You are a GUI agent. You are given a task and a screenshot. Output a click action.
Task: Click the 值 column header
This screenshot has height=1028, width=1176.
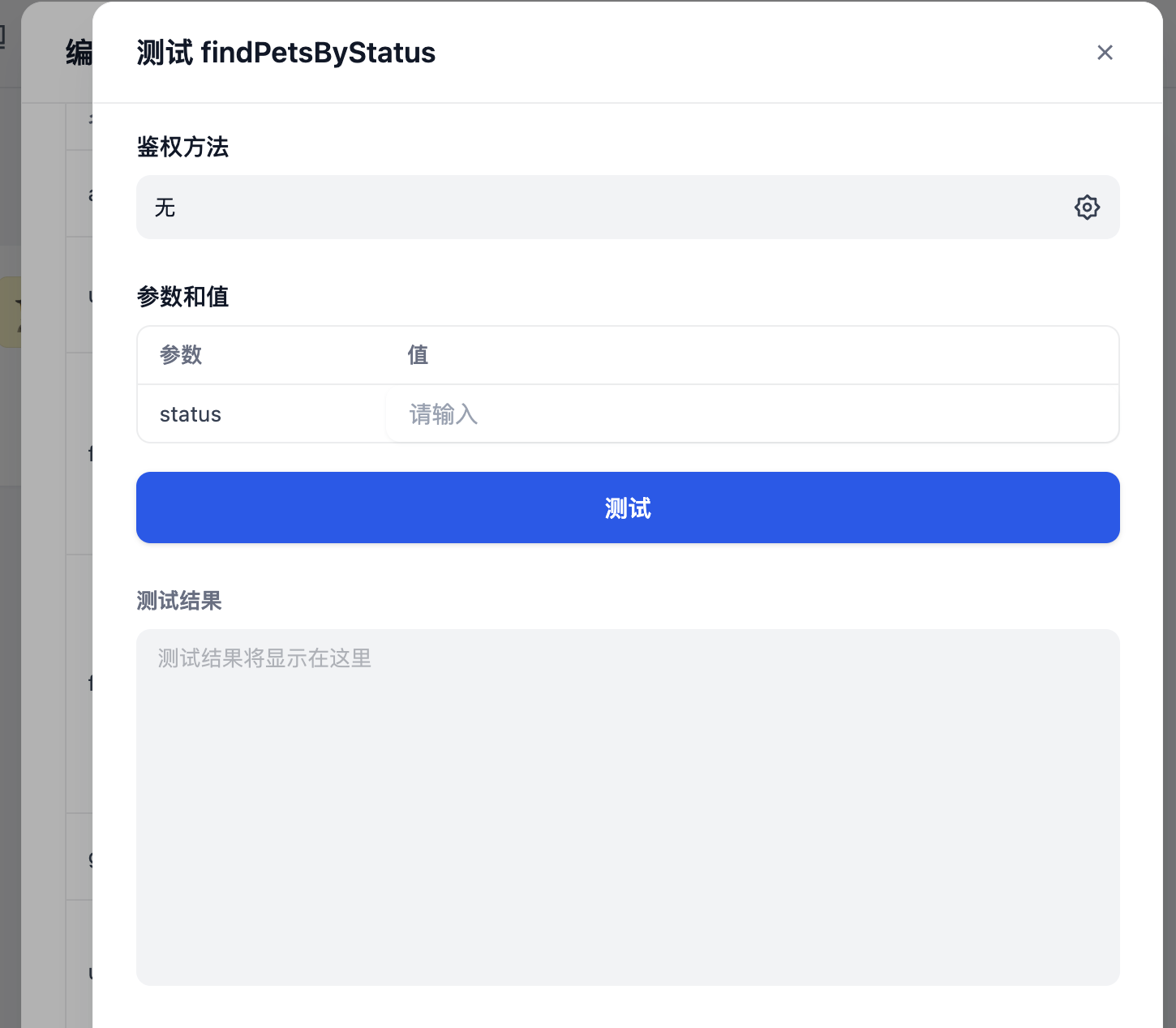click(x=418, y=355)
